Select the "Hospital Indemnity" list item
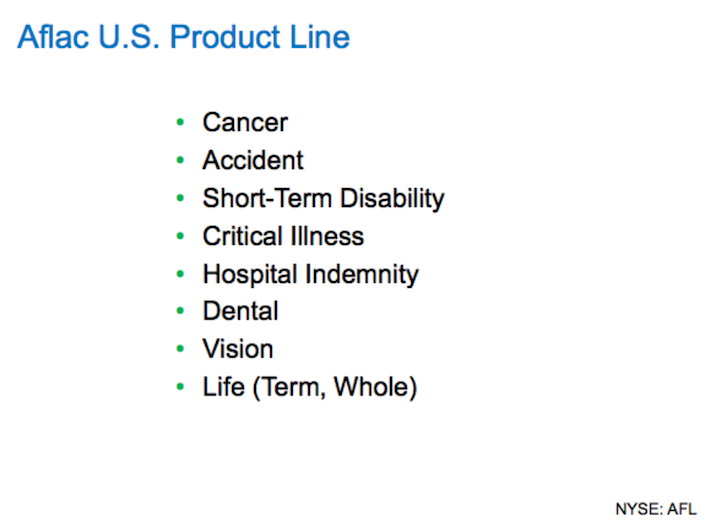Image resolution: width=710 pixels, height=529 pixels. tap(311, 274)
